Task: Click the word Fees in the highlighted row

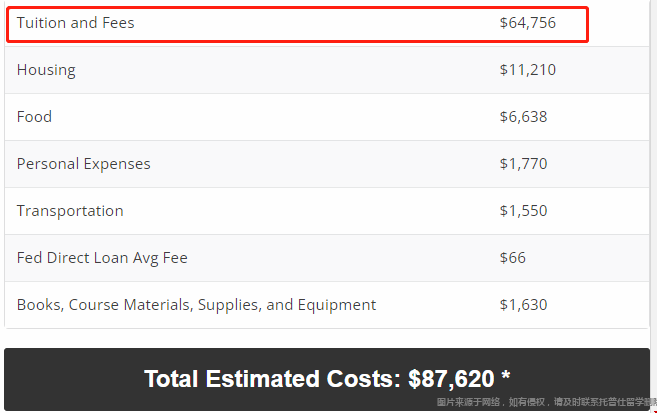Action: pos(118,23)
